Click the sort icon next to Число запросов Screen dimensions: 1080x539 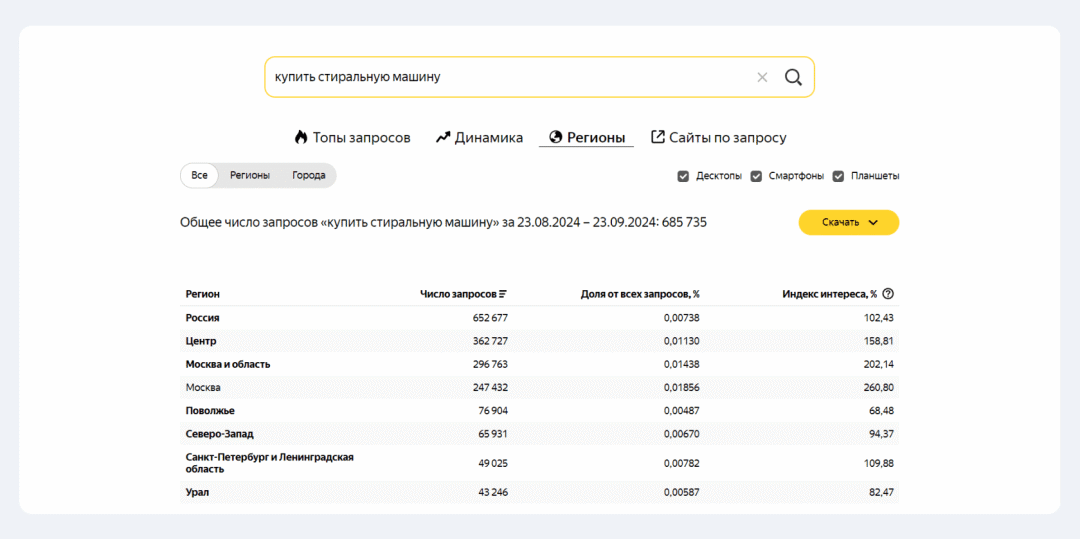[x=503, y=294]
